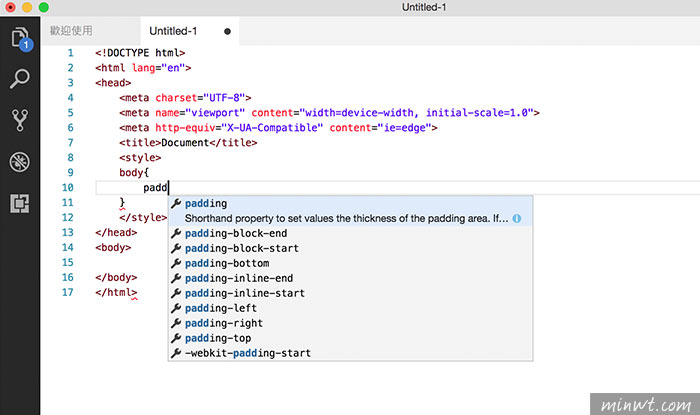700x415 pixels.
Task: Choose padding-right in the suggestion list
Action: click(350, 323)
